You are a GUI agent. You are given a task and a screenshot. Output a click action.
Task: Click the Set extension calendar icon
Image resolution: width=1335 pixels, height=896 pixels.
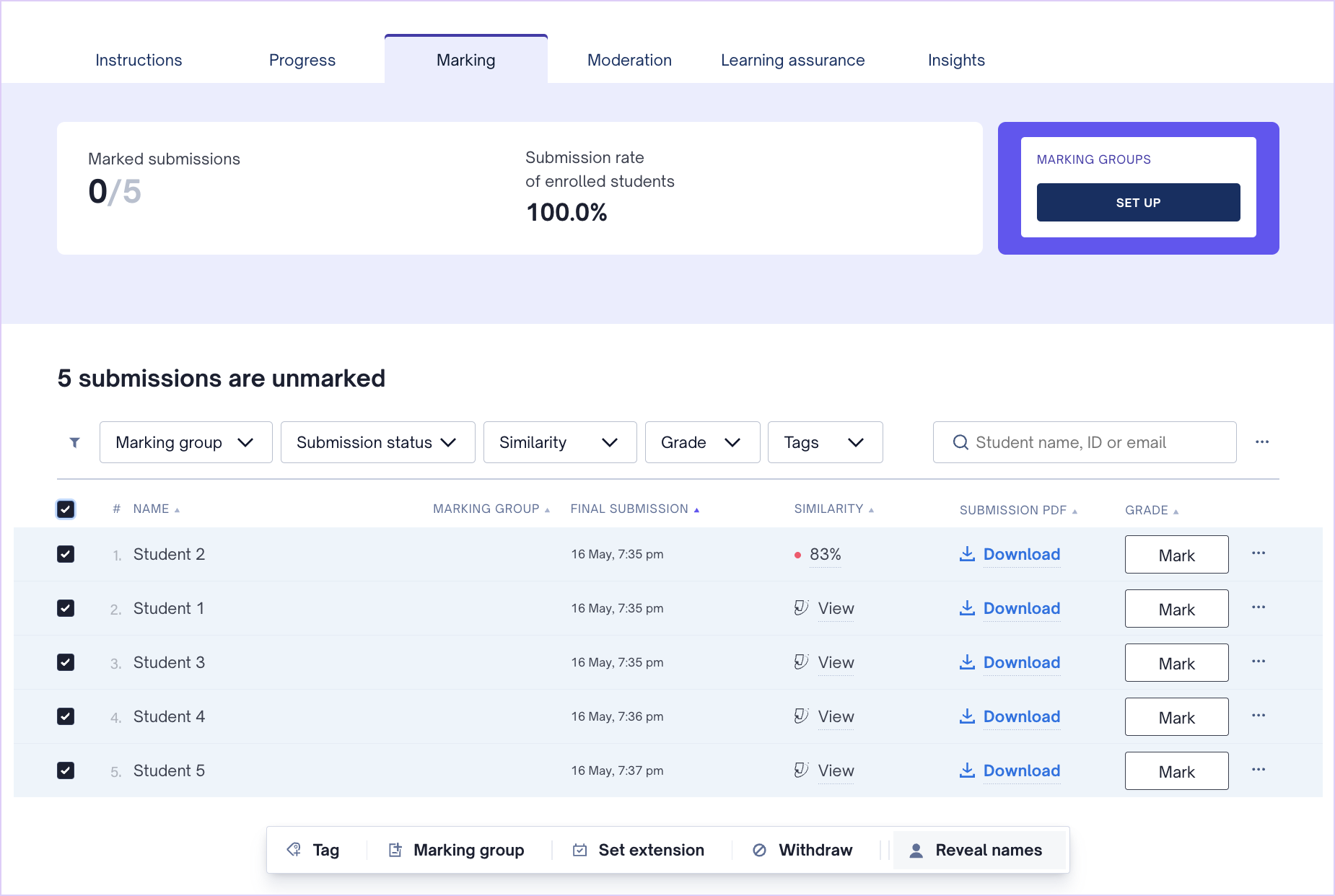tap(579, 850)
